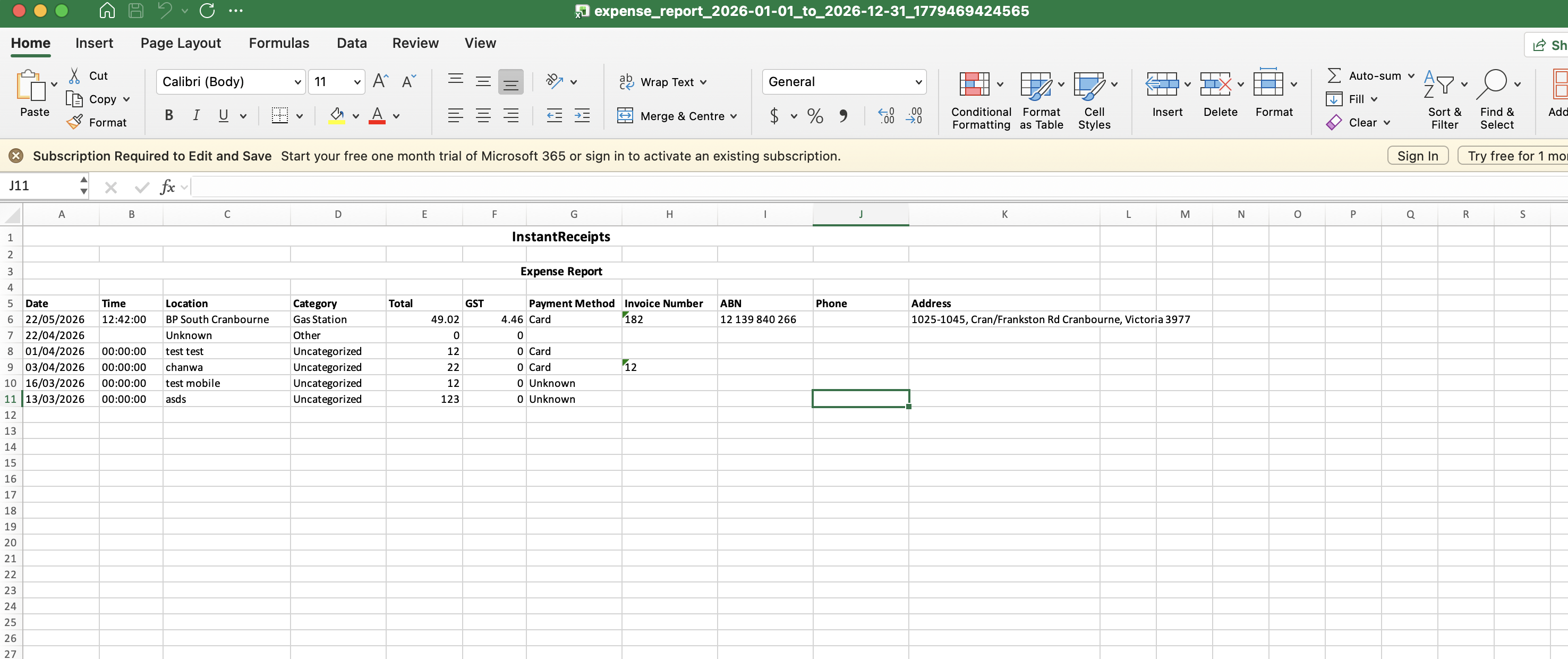Open Format as Table gallery
1568x659 pixels.
[1042, 100]
